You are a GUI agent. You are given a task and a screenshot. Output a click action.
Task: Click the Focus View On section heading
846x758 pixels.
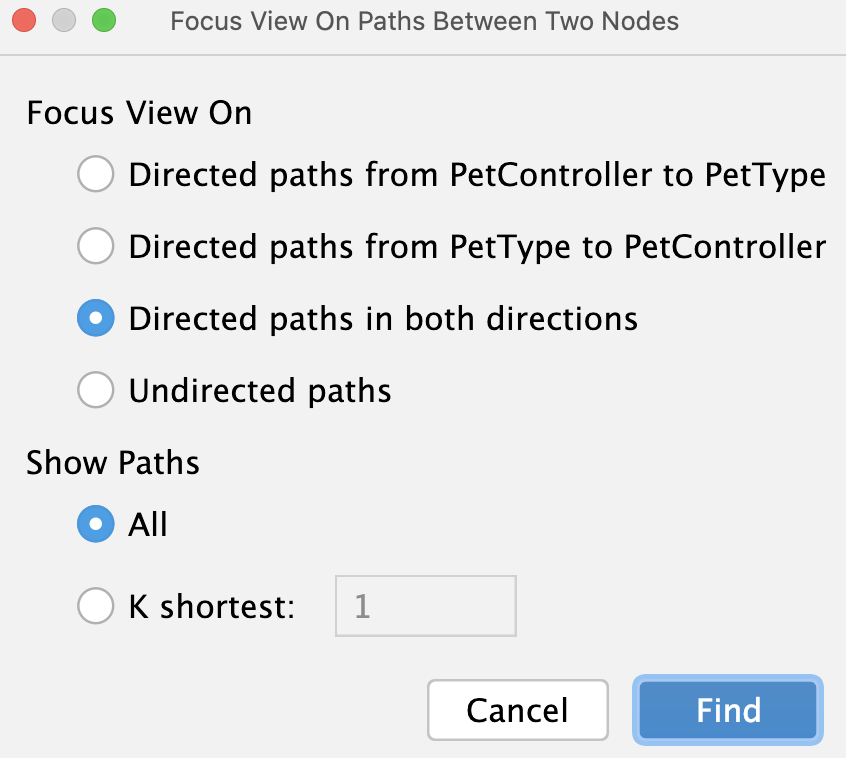138,113
